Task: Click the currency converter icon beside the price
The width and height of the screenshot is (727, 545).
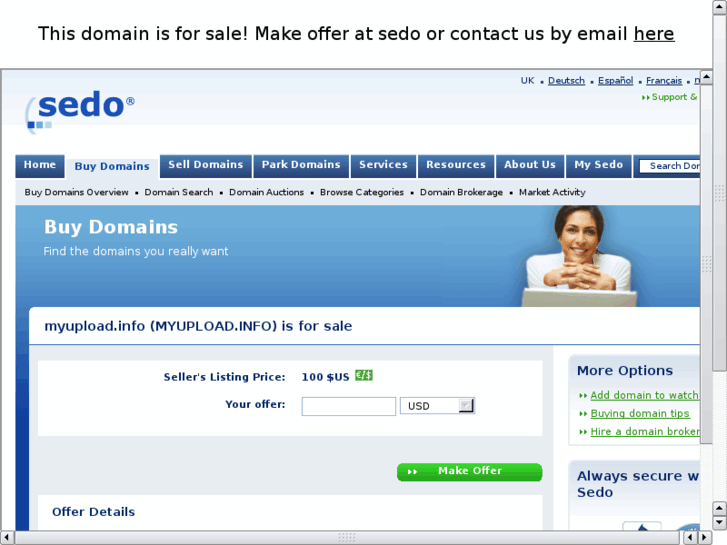Action: click(x=364, y=375)
